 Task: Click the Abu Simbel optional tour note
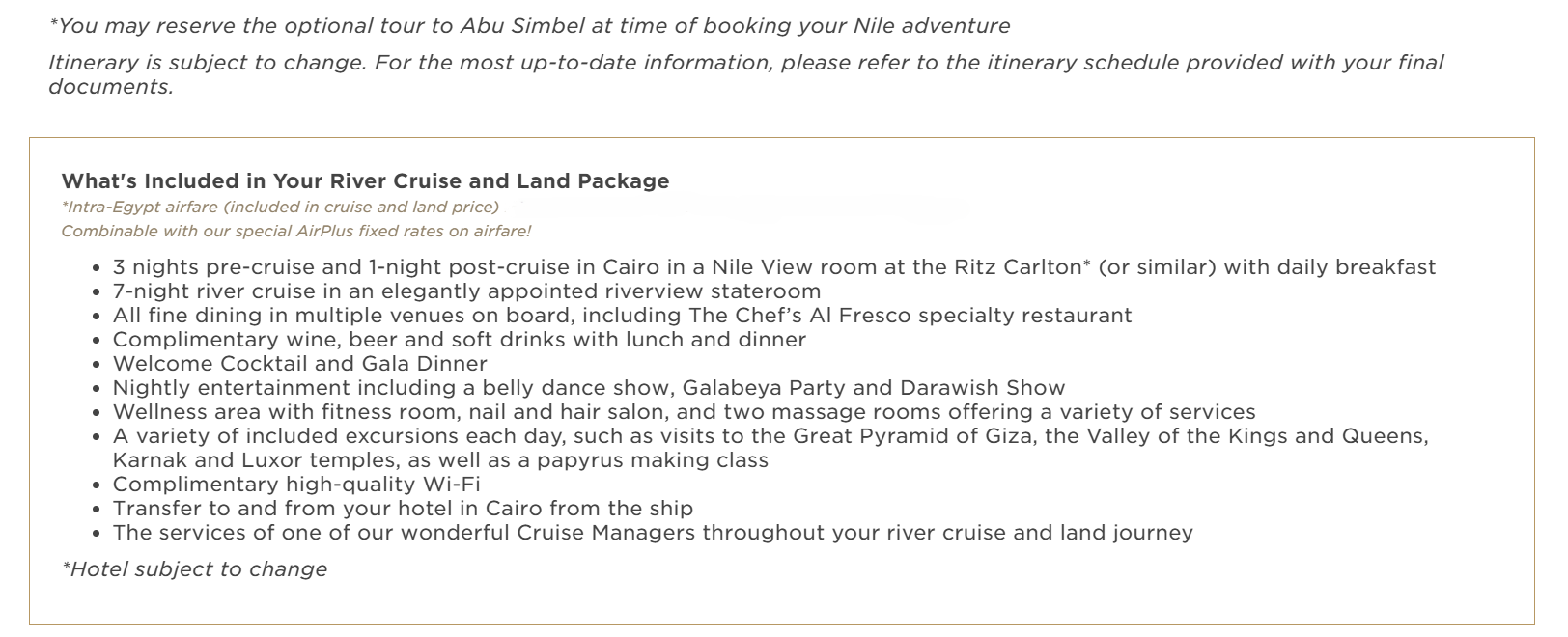(528, 26)
